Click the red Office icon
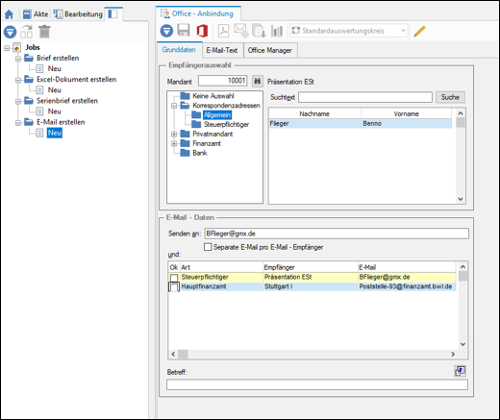The image size is (500, 420). [x=202, y=31]
